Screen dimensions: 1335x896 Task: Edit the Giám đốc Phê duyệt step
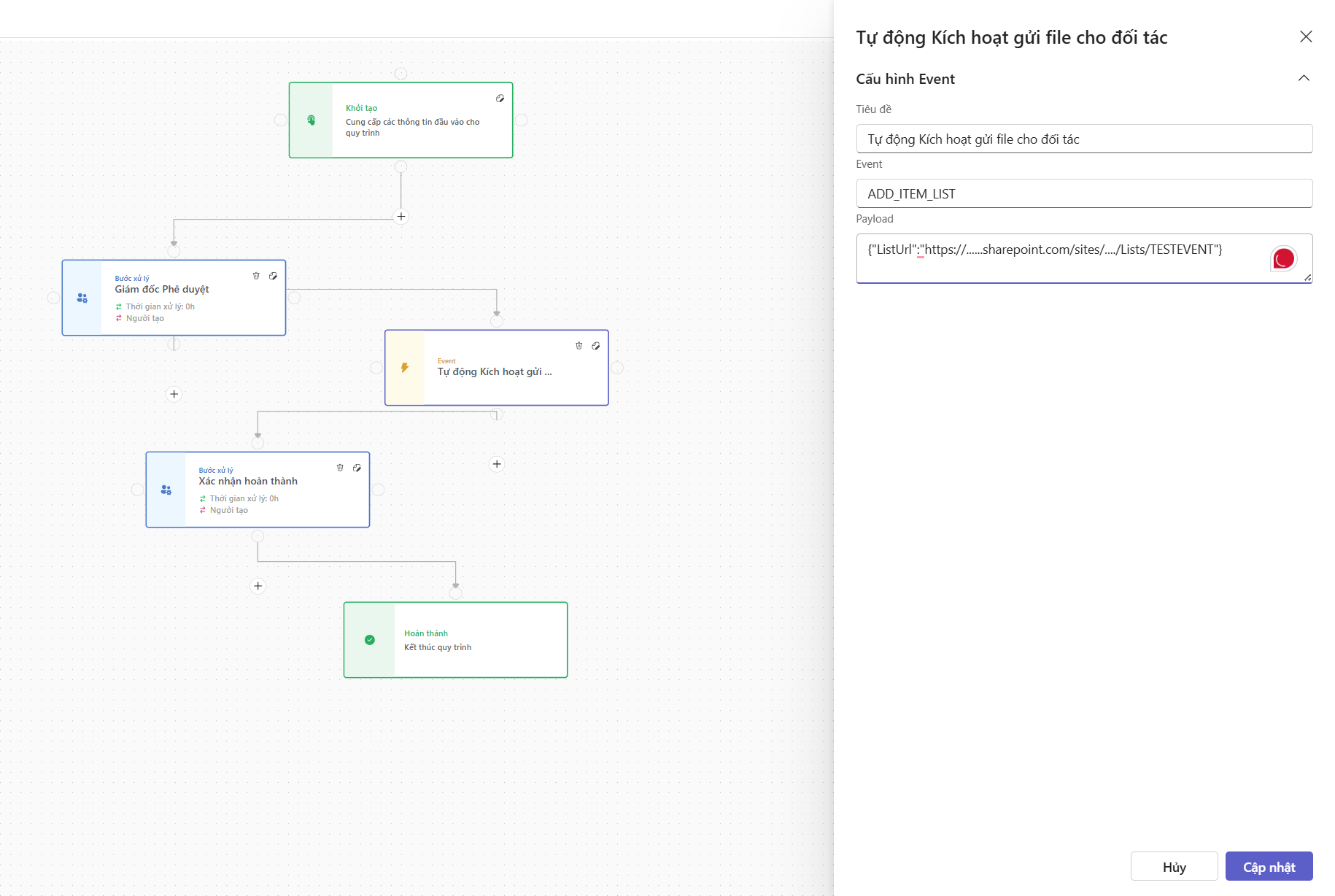point(273,276)
